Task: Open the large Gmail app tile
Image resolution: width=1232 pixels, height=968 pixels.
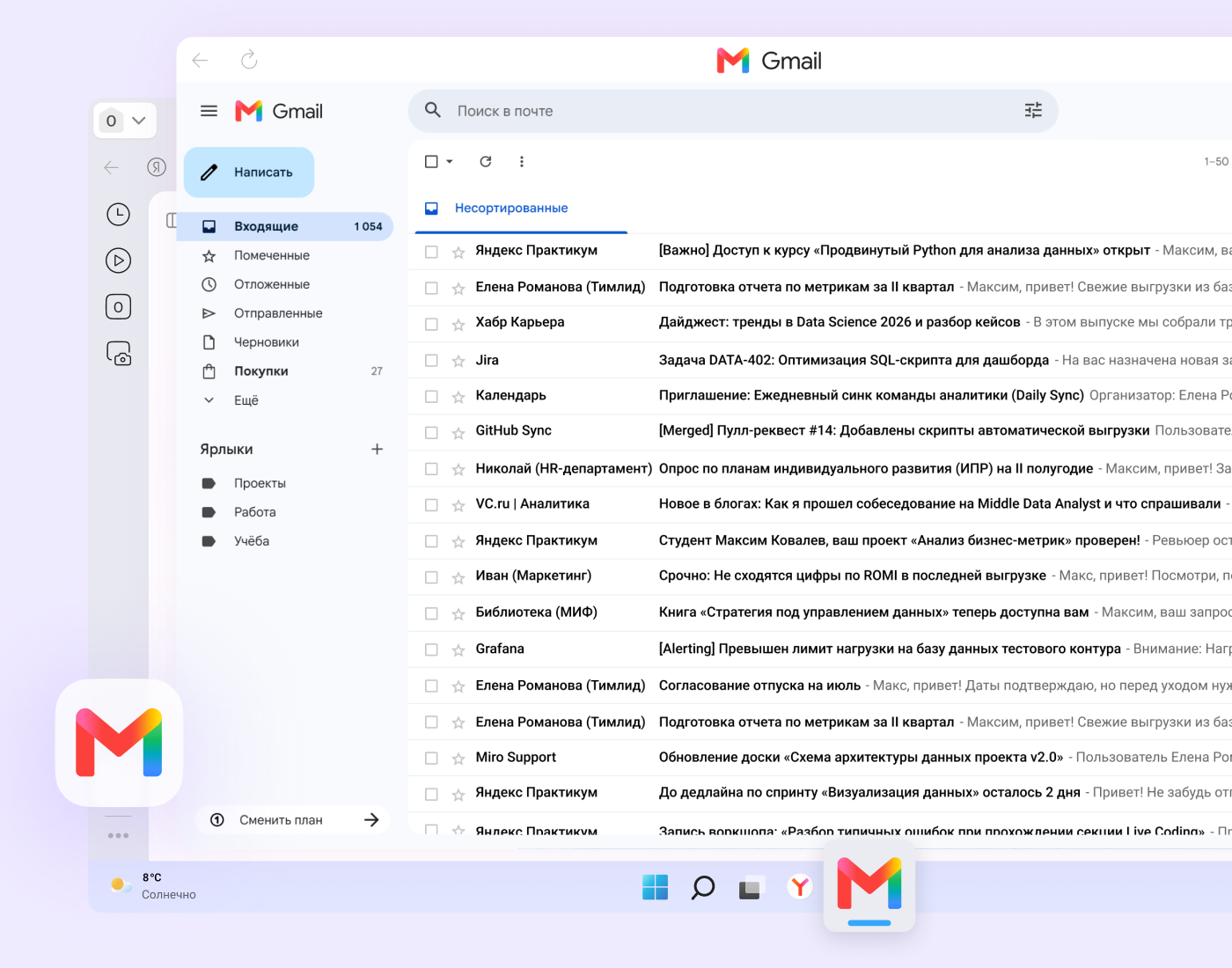Action: pyautogui.click(x=119, y=743)
